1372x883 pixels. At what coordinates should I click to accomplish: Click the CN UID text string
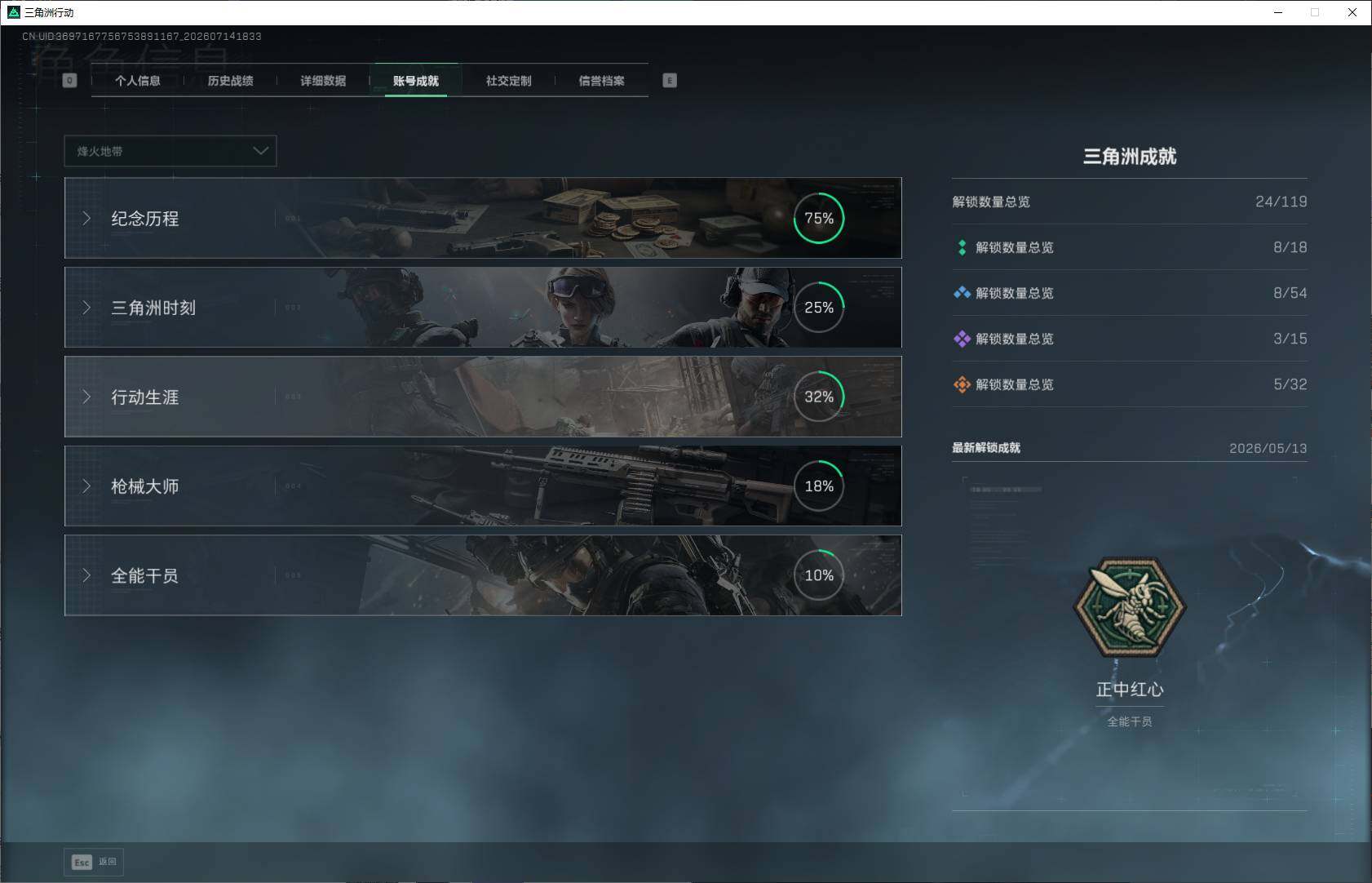click(142, 37)
